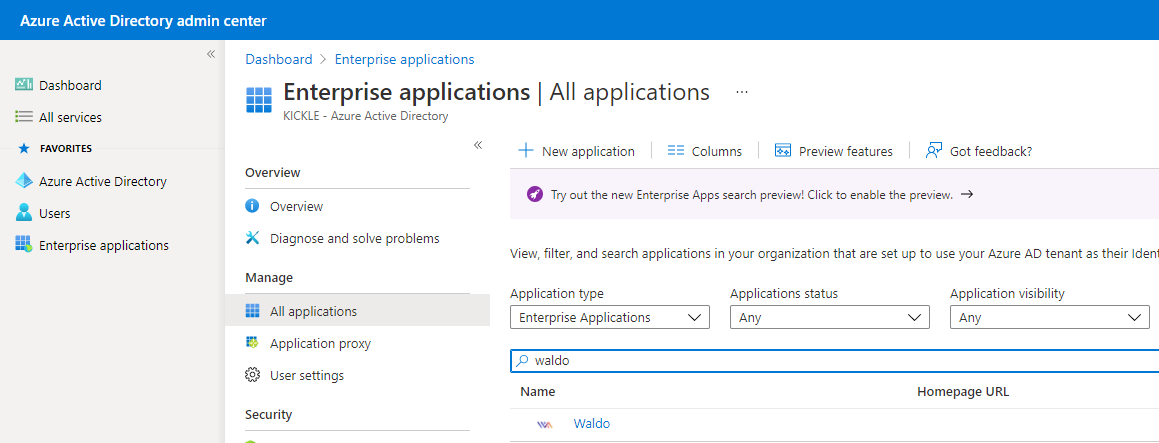
Task: Open Application proxy menu item
Action: pyautogui.click(x=320, y=343)
